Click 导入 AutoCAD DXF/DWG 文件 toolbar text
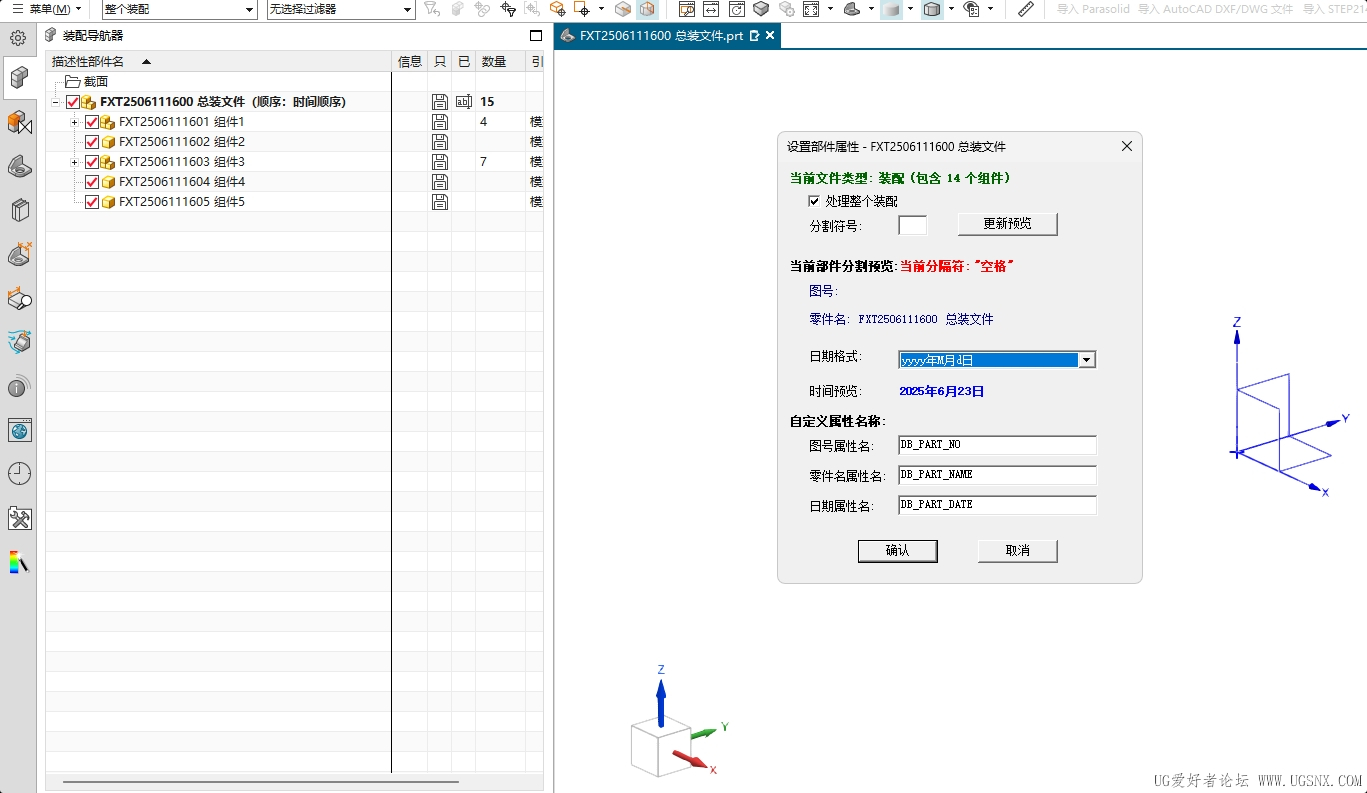Image resolution: width=1367 pixels, height=793 pixels. [1215, 9]
